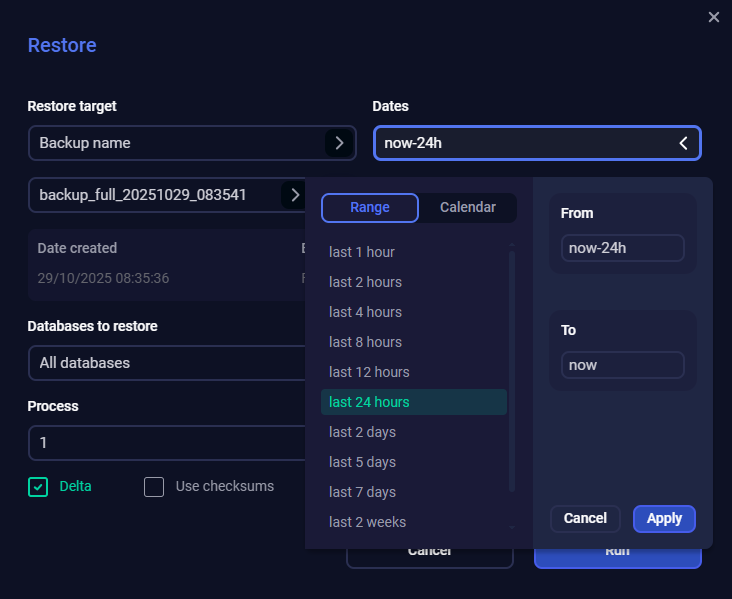
Task: Click the range list scrollbar
Action: click(x=512, y=370)
